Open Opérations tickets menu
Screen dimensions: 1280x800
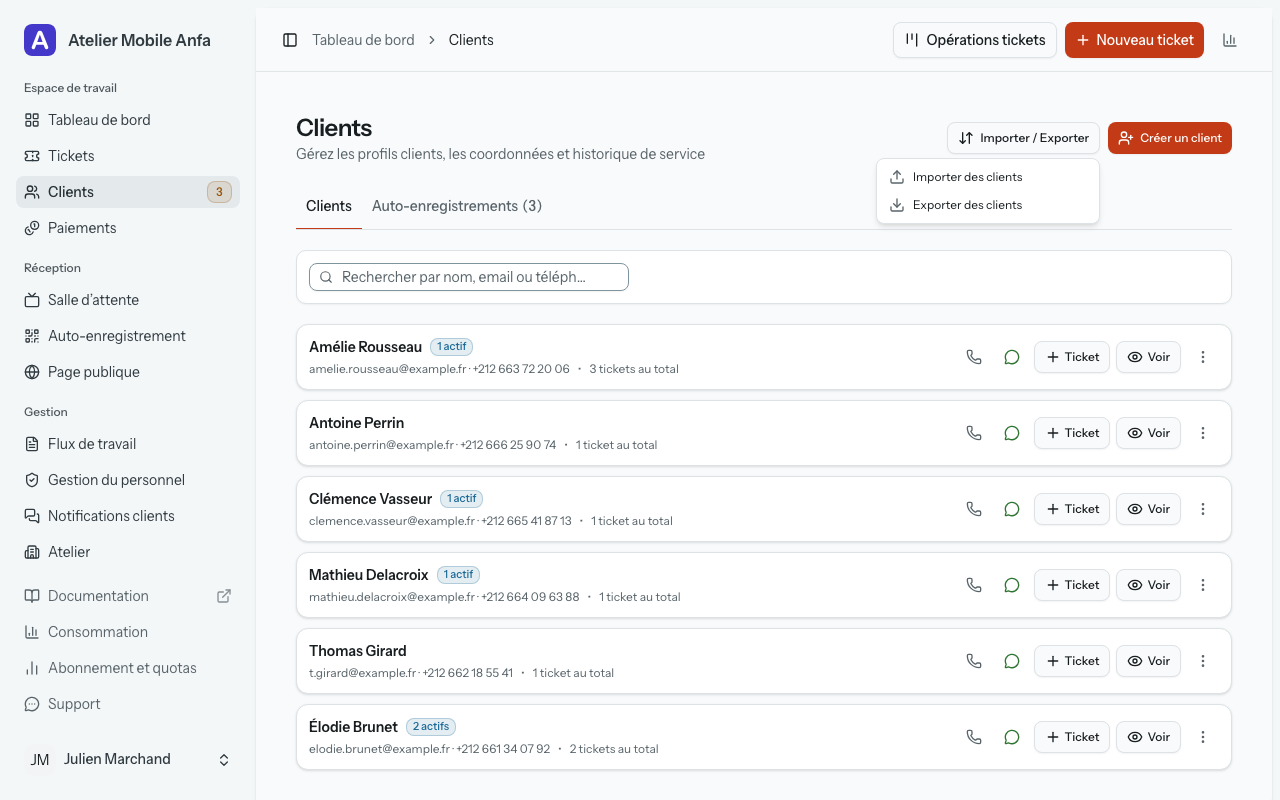[x=975, y=40]
